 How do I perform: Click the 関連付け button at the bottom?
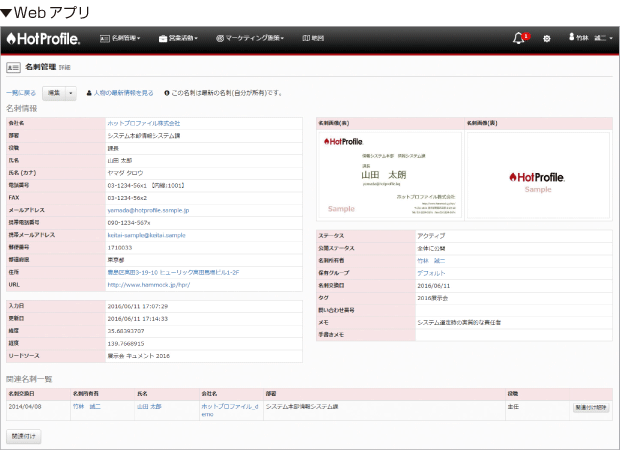[24, 437]
